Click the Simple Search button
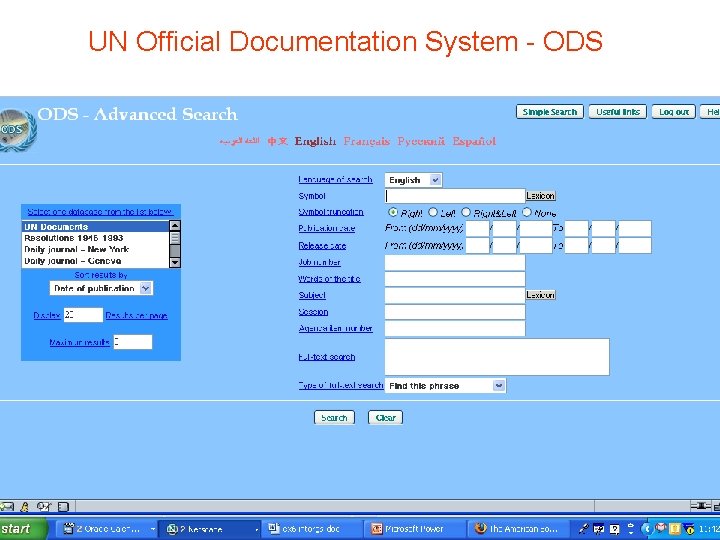This screenshot has width=720, height=540. 550,112
